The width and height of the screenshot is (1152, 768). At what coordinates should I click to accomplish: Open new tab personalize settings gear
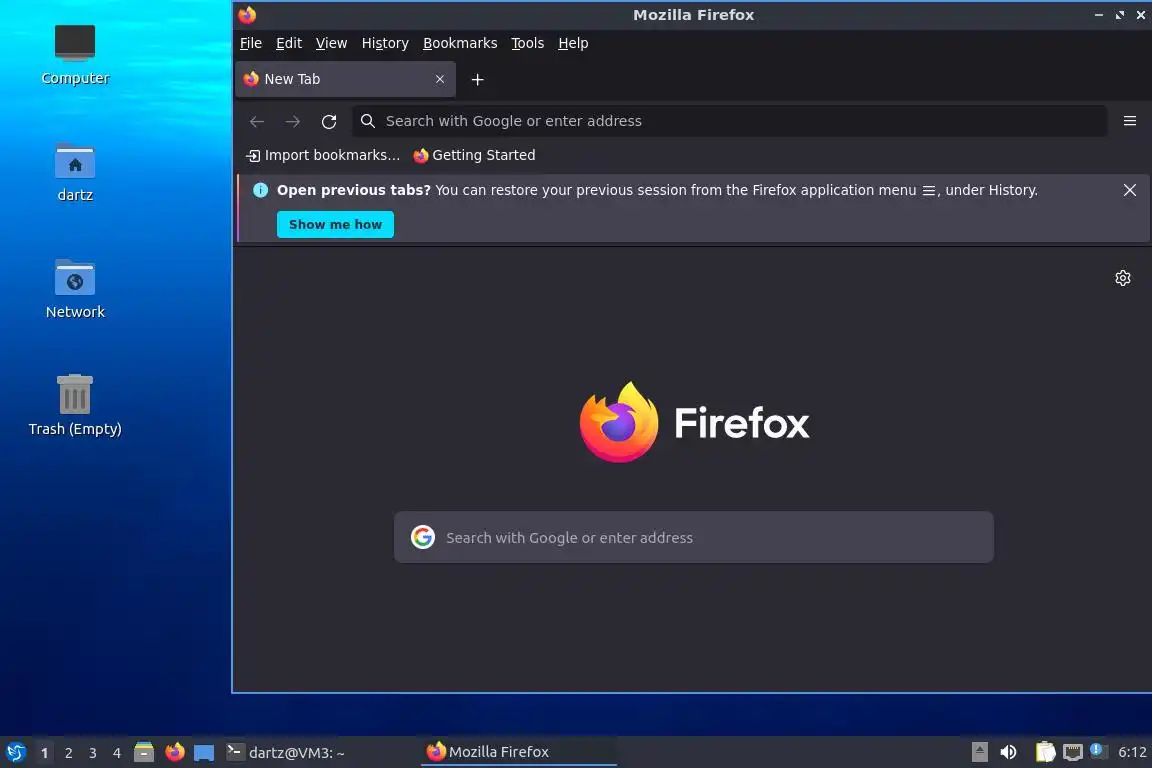[1123, 278]
